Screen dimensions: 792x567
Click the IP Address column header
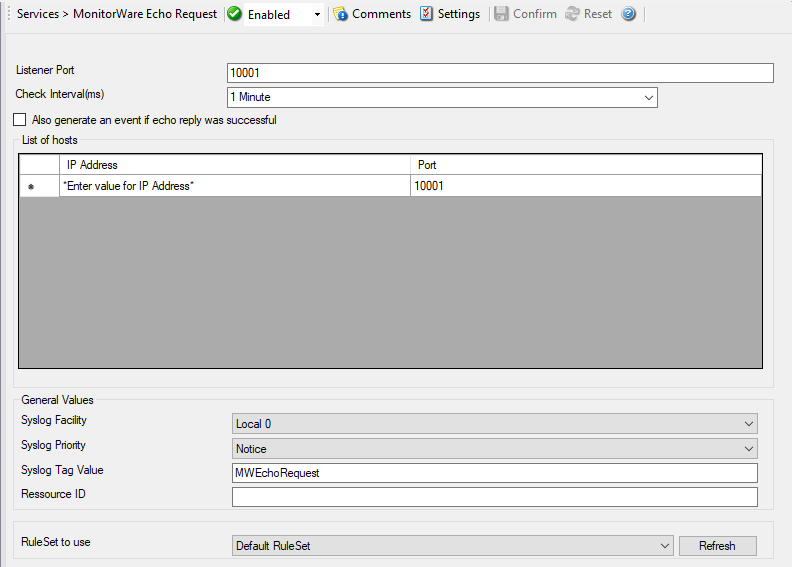point(234,165)
